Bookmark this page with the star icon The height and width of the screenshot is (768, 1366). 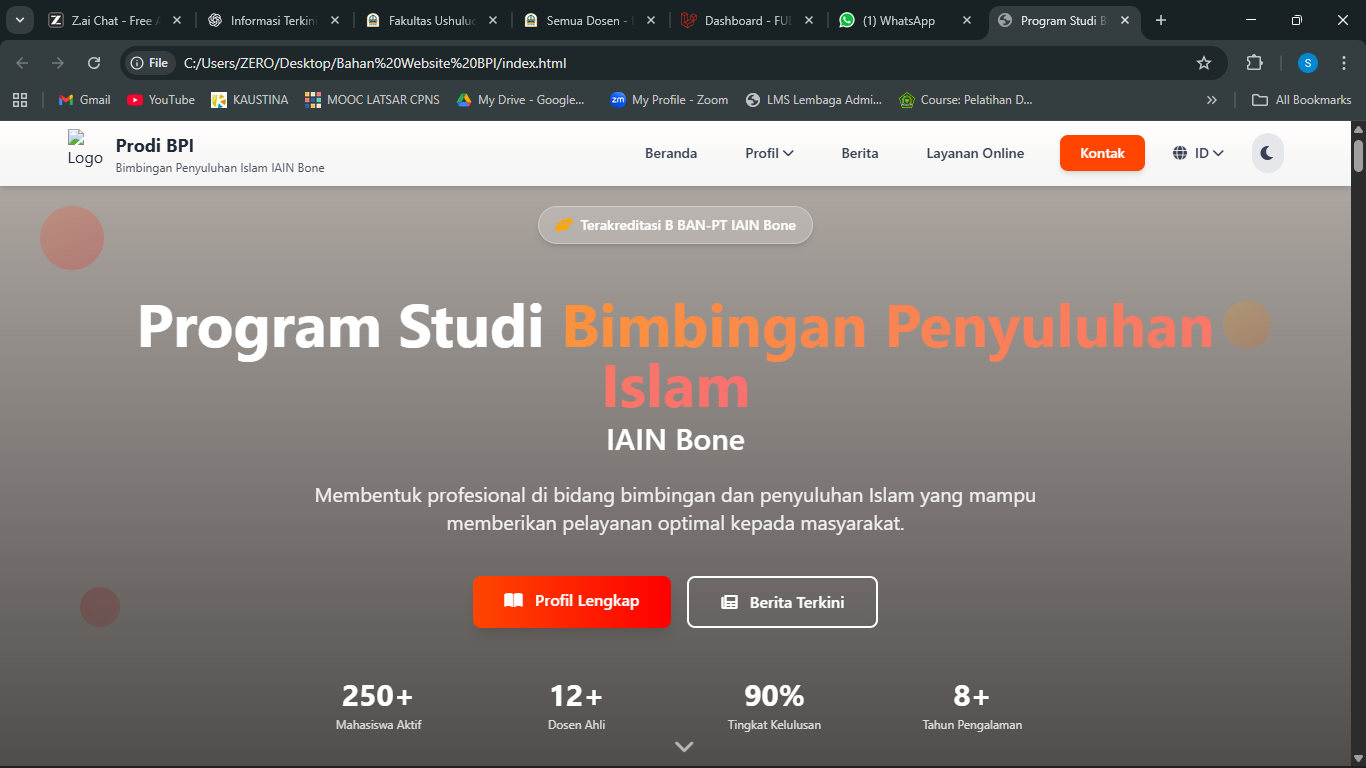pyautogui.click(x=1204, y=63)
